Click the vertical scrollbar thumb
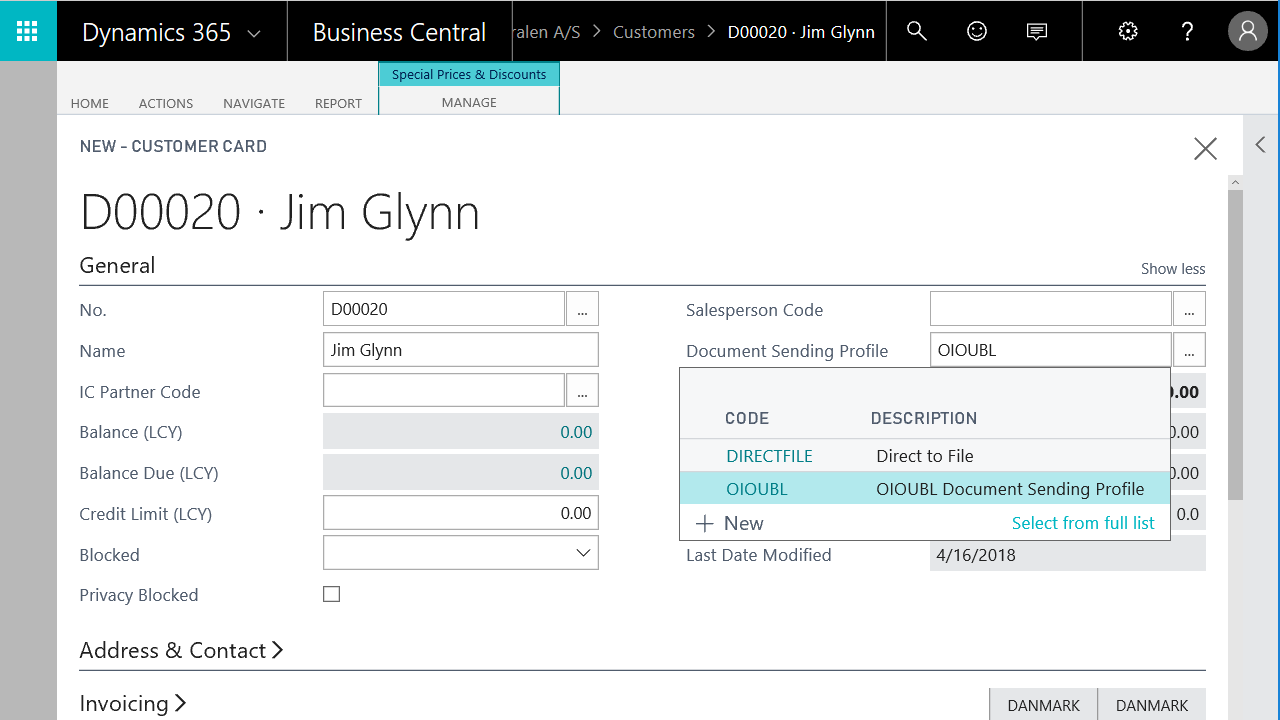Screen dimensions: 1280x720 (x=1235, y=344)
